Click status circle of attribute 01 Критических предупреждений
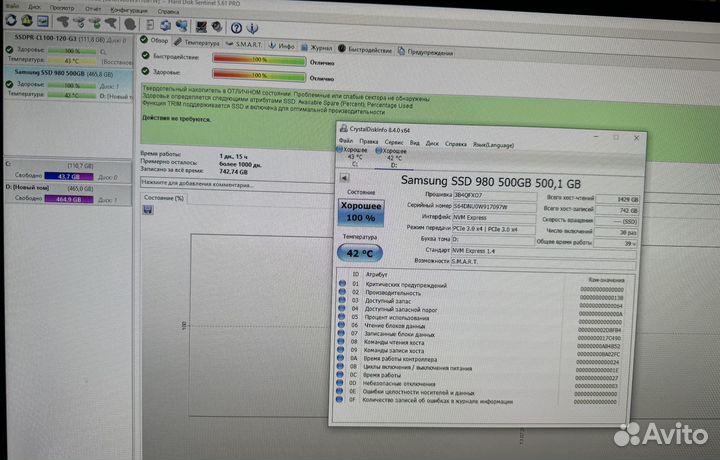This screenshot has height=460, width=720. tap(342, 284)
